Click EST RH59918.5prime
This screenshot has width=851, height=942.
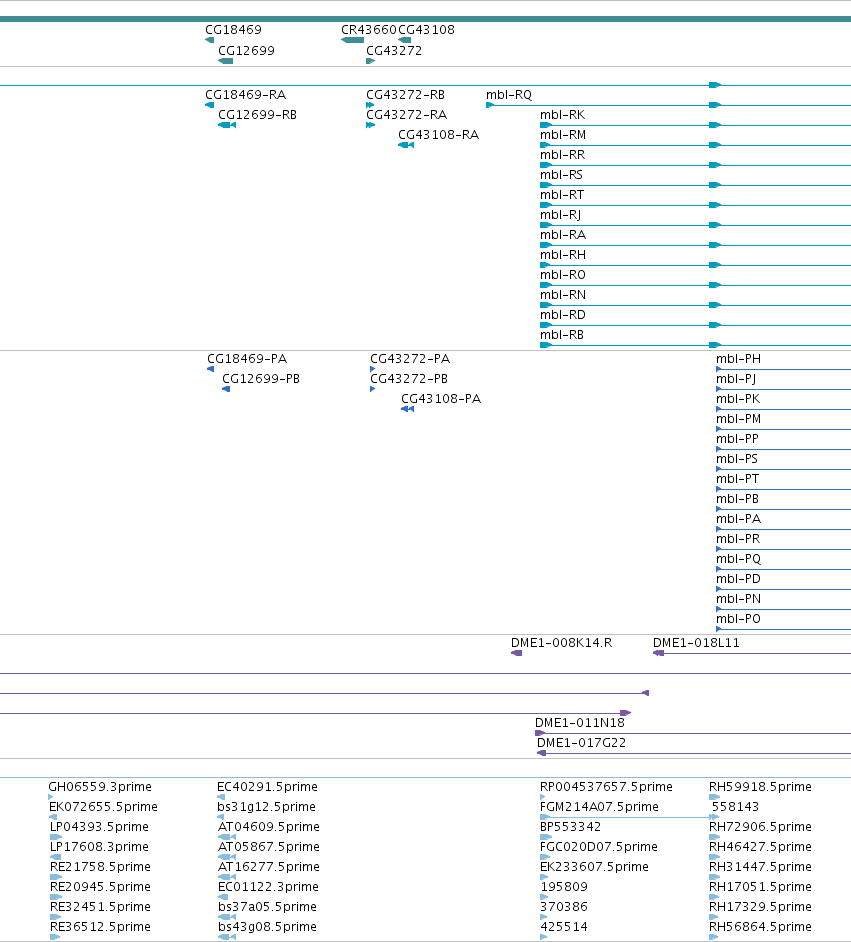click(760, 786)
